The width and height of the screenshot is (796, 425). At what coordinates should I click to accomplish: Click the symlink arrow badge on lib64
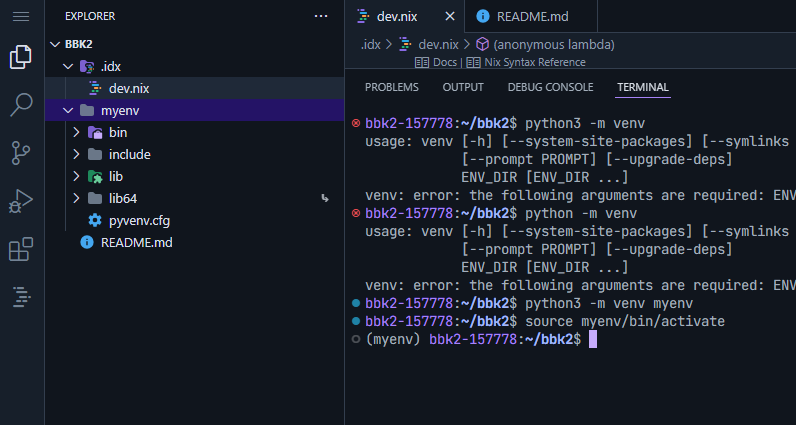325,199
